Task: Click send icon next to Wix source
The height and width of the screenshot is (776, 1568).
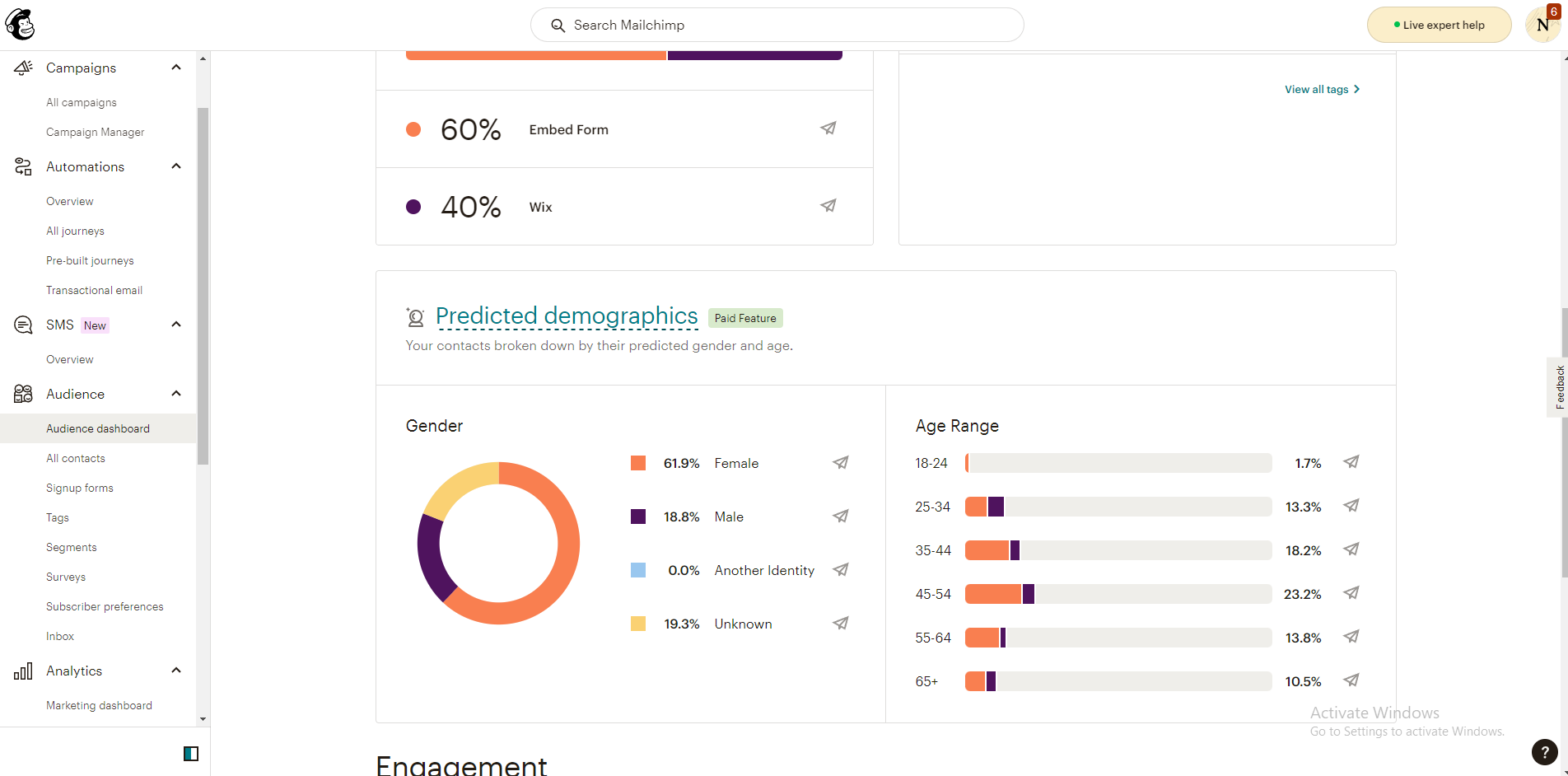Action: [x=828, y=206]
